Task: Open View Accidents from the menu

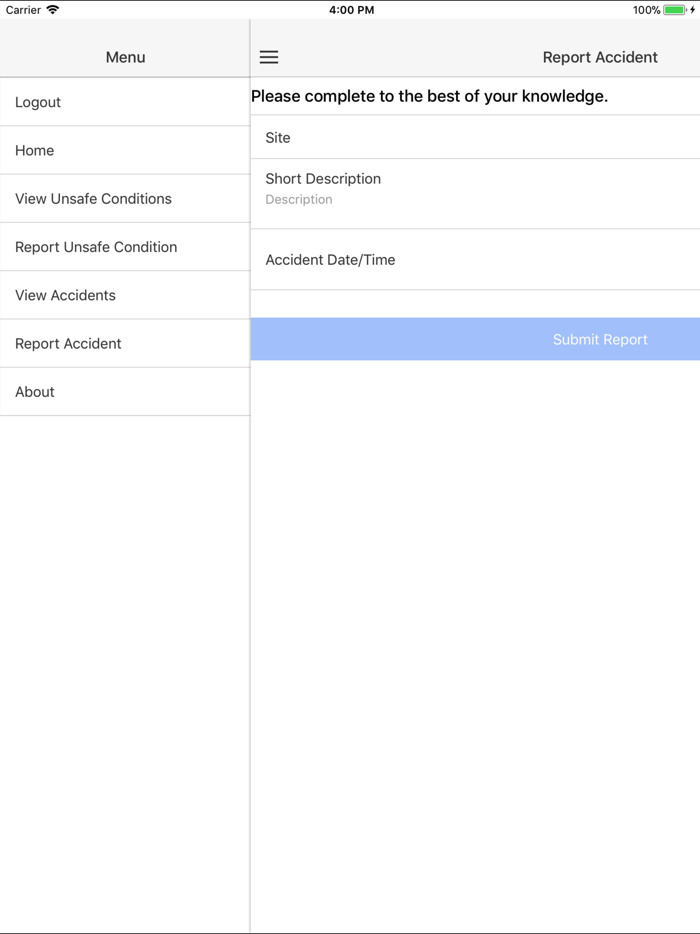Action: 64,295
